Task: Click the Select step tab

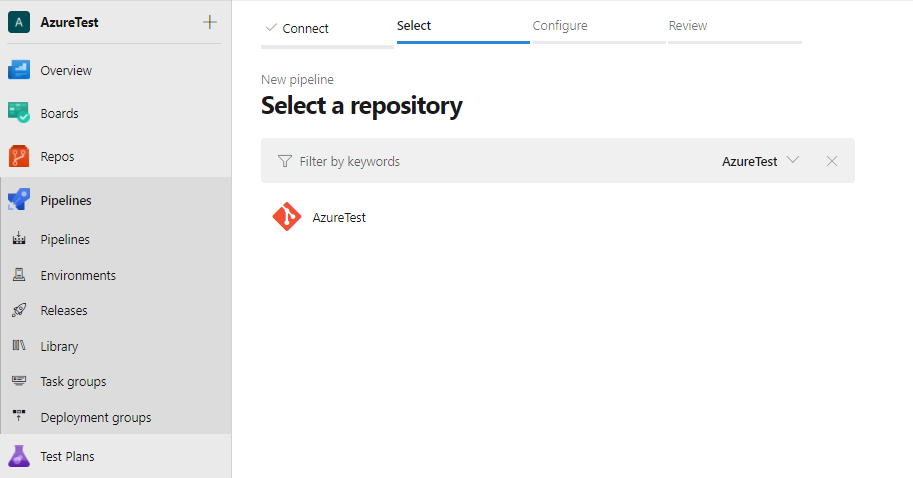Action: pos(414,26)
